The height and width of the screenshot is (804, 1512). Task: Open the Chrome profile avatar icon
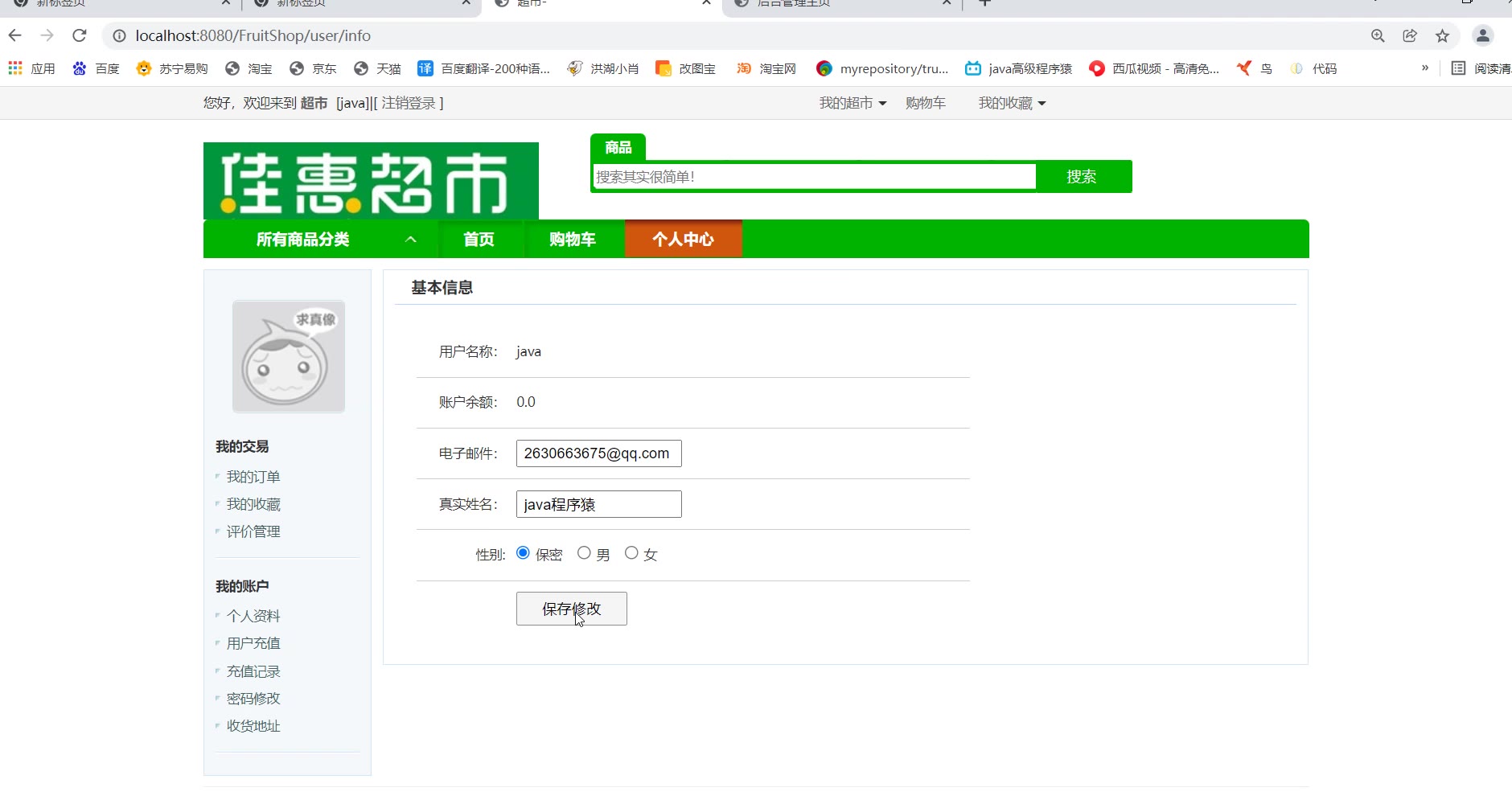(1482, 35)
